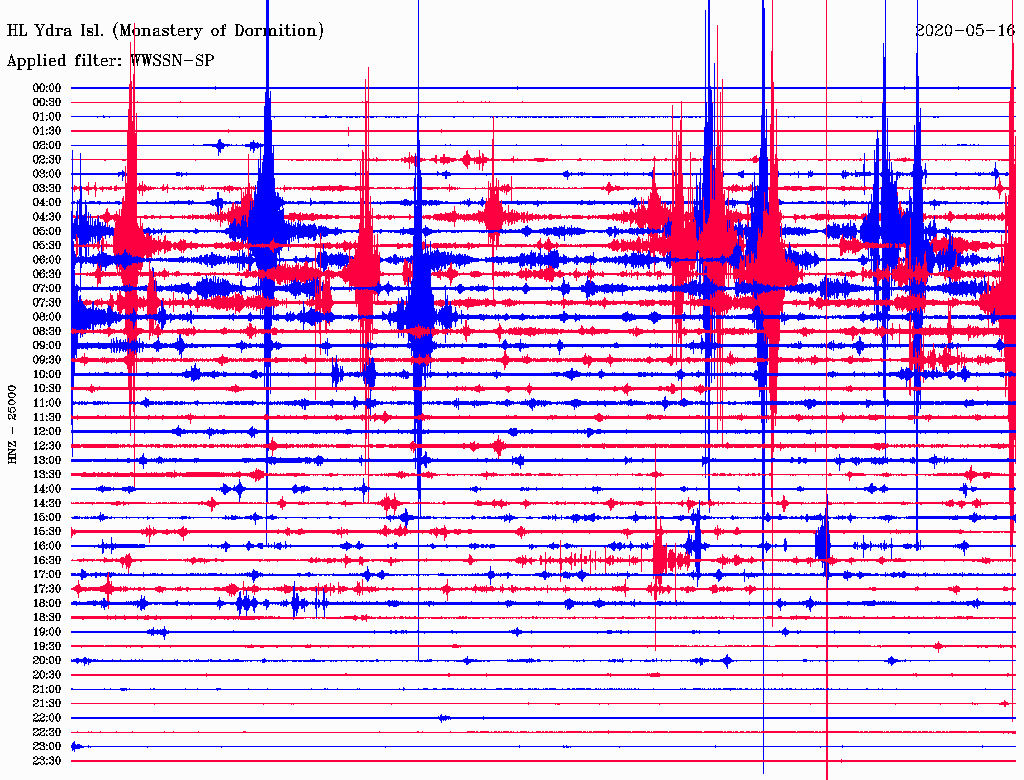Click the 08:00 time label
Viewport: 1024px width, 780px height.
[x=47, y=317]
